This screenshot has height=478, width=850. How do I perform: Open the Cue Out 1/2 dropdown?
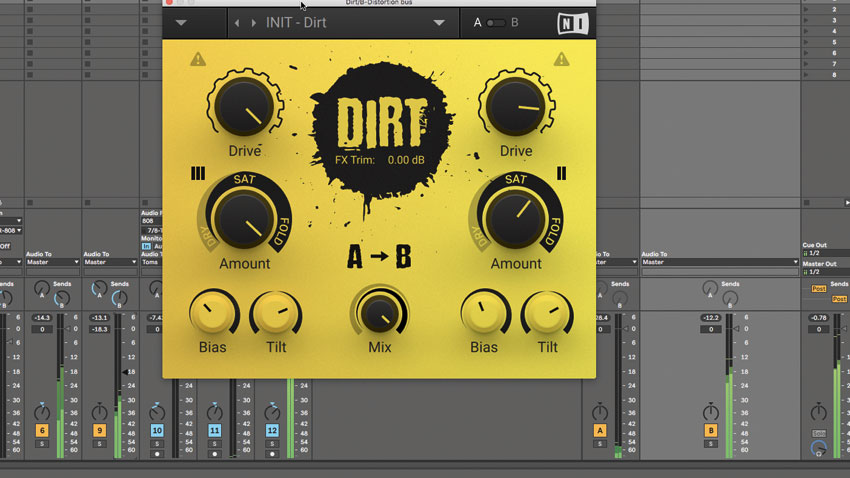[826, 253]
